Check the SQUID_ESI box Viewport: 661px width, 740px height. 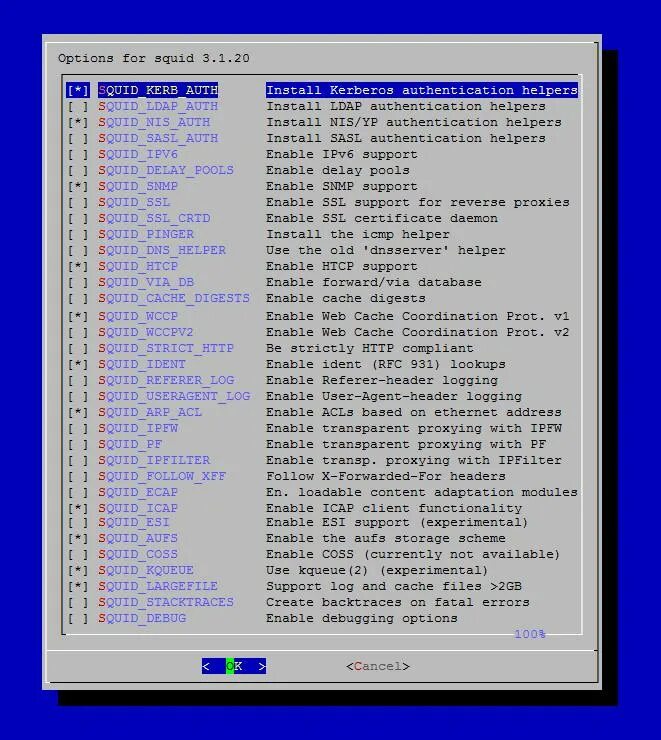click(x=78, y=523)
